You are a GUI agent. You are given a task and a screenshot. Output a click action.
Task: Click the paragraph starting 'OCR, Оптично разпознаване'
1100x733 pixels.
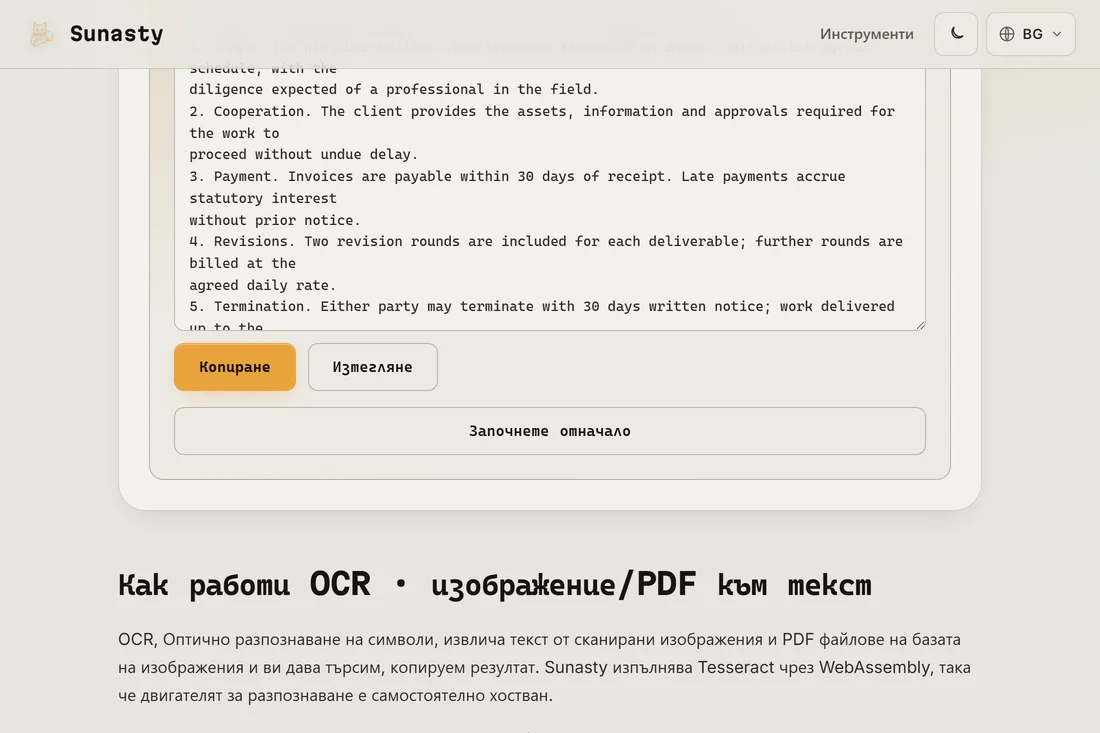tap(544, 667)
